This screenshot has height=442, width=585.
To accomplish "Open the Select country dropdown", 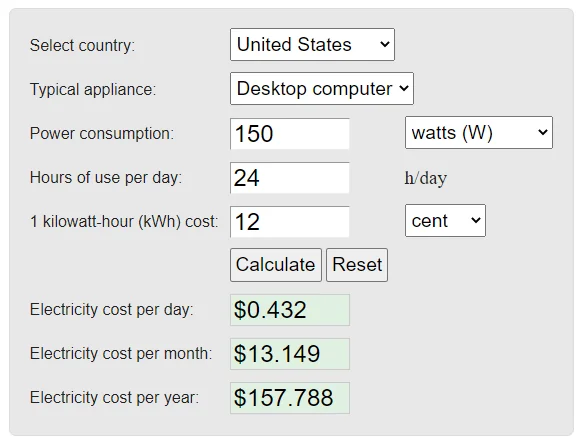I will (x=312, y=44).
